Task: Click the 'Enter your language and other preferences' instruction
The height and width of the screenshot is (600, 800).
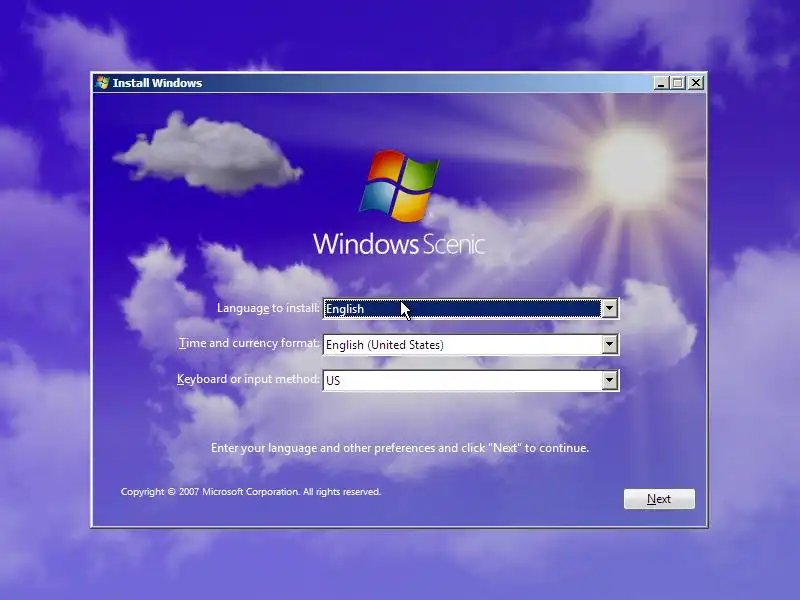Action: (x=400, y=448)
